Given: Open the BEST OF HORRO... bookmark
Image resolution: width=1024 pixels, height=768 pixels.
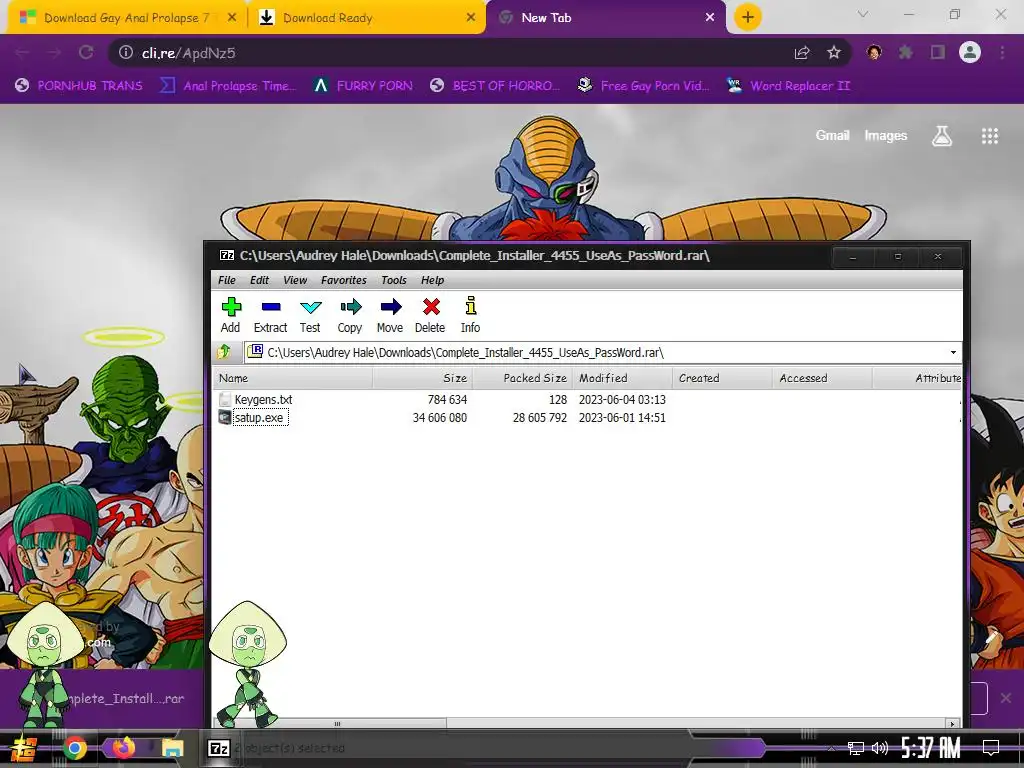Looking at the screenshot, I should 494,86.
